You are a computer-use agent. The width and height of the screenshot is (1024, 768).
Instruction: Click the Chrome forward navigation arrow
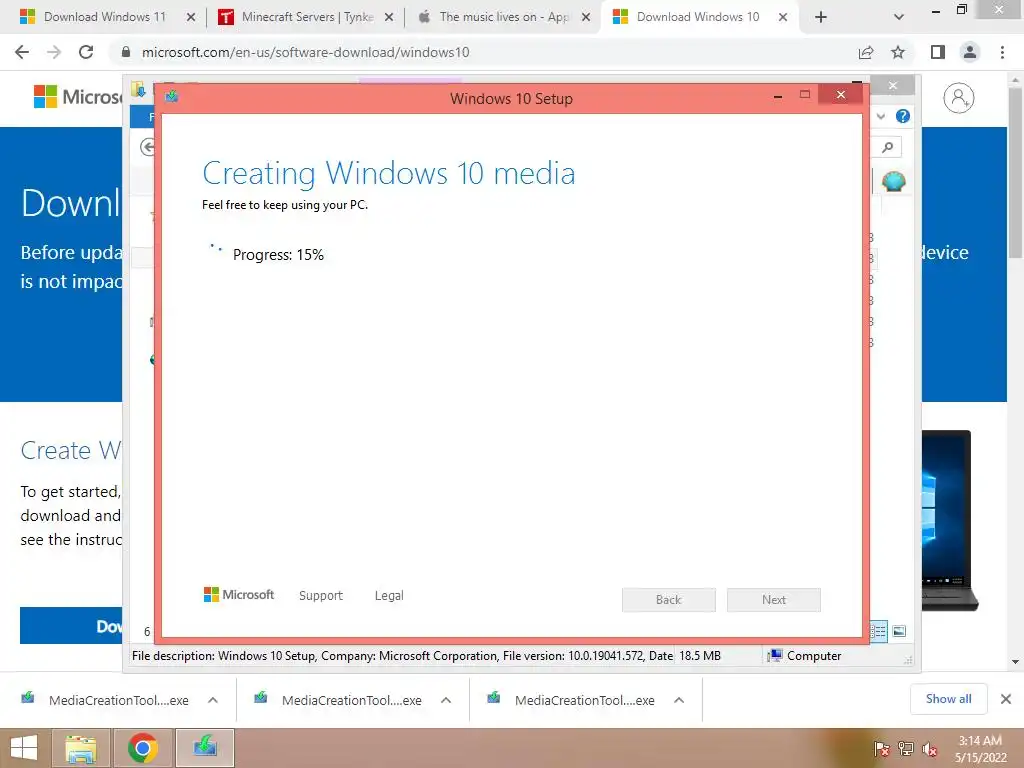pos(54,52)
